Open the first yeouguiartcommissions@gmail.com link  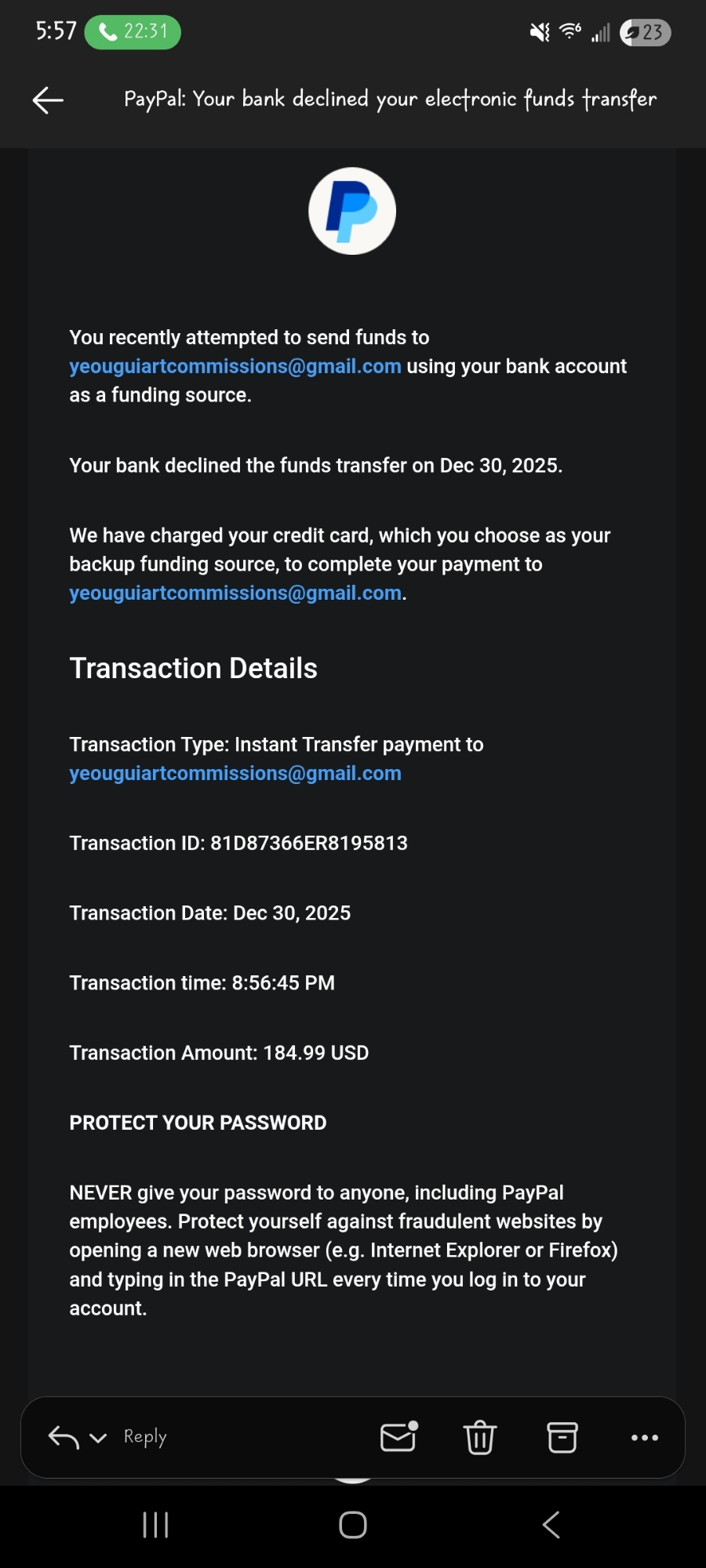pyautogui.click(x=235, y=366)
